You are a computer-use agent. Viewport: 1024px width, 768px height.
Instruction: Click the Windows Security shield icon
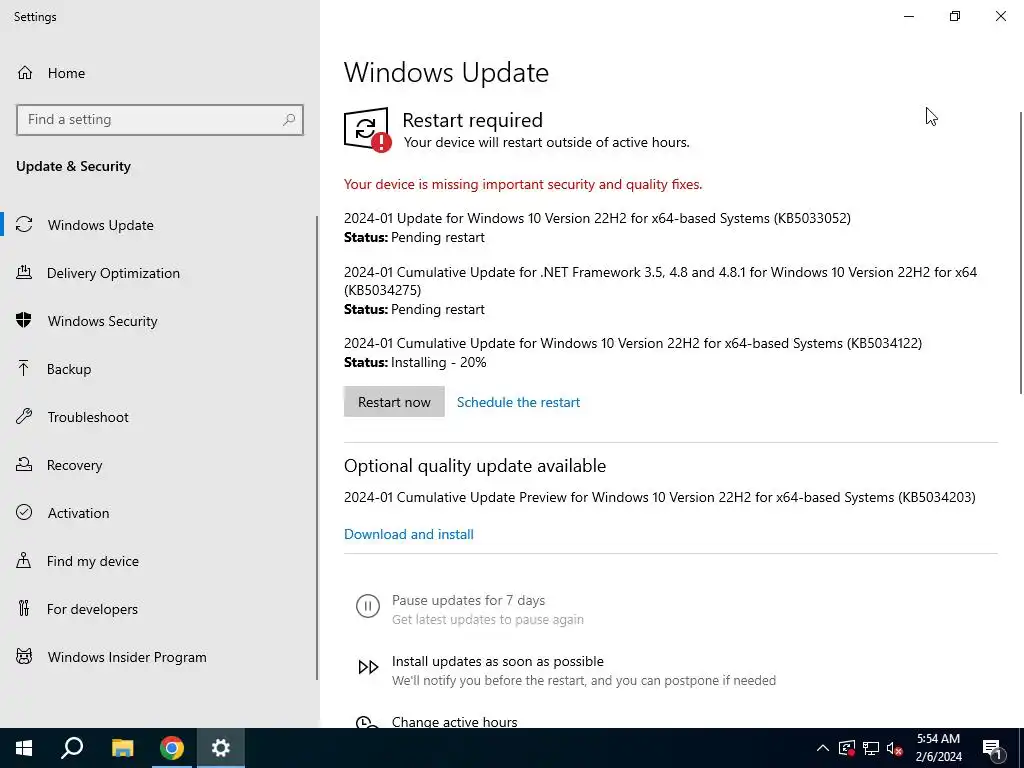[24, 321]
